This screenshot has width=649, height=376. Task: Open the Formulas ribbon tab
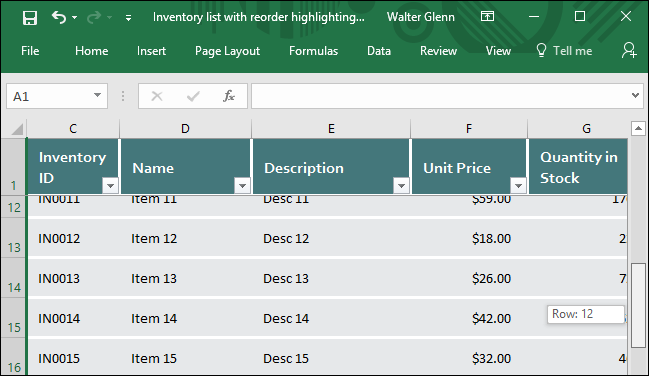pos(313,51)
